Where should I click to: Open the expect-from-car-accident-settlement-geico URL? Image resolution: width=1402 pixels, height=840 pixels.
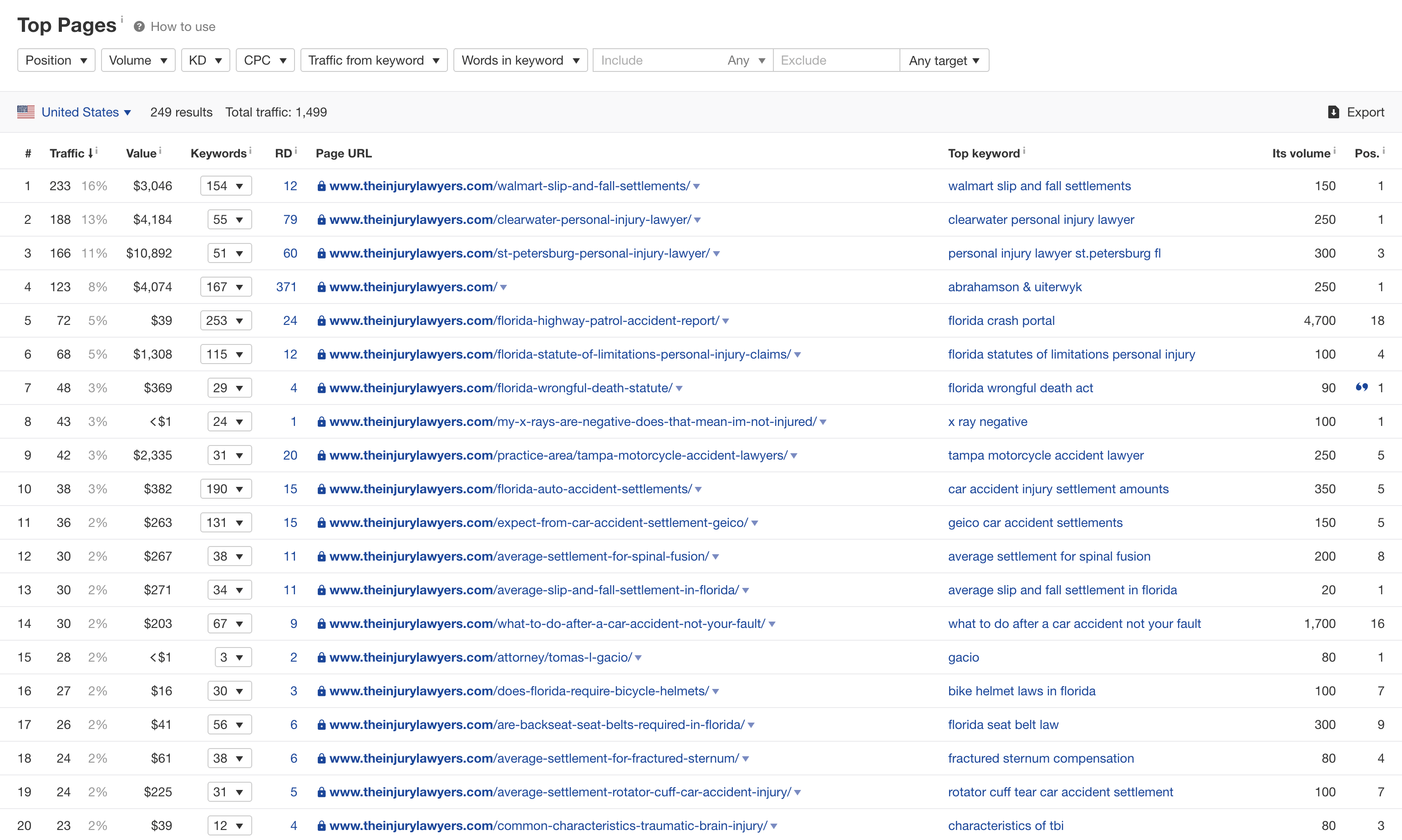(x=539, y=522)
